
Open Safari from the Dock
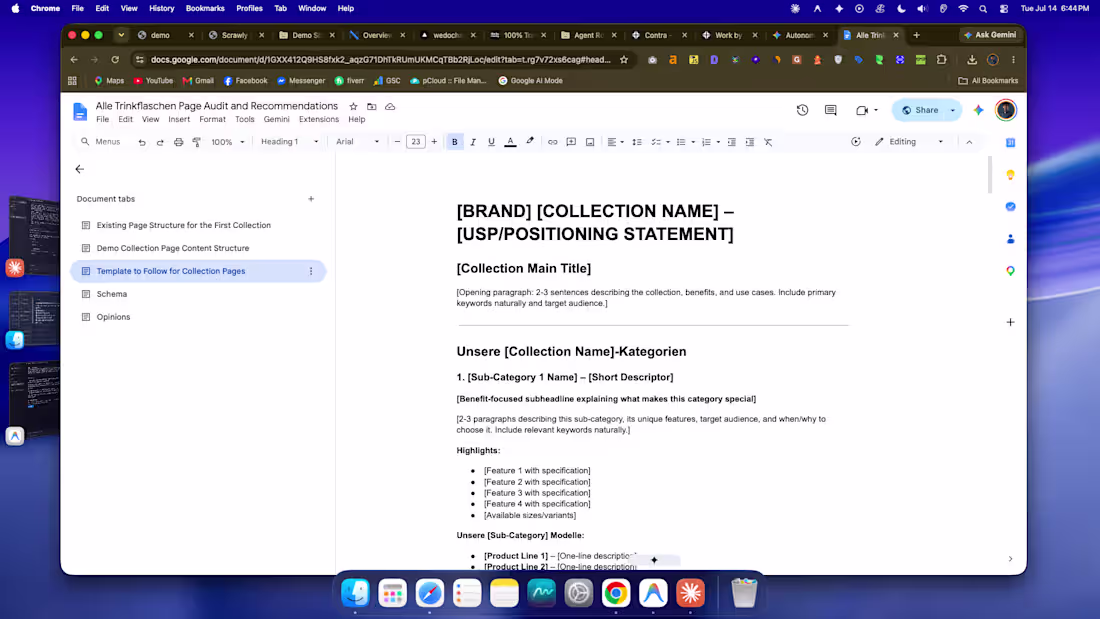429,593
